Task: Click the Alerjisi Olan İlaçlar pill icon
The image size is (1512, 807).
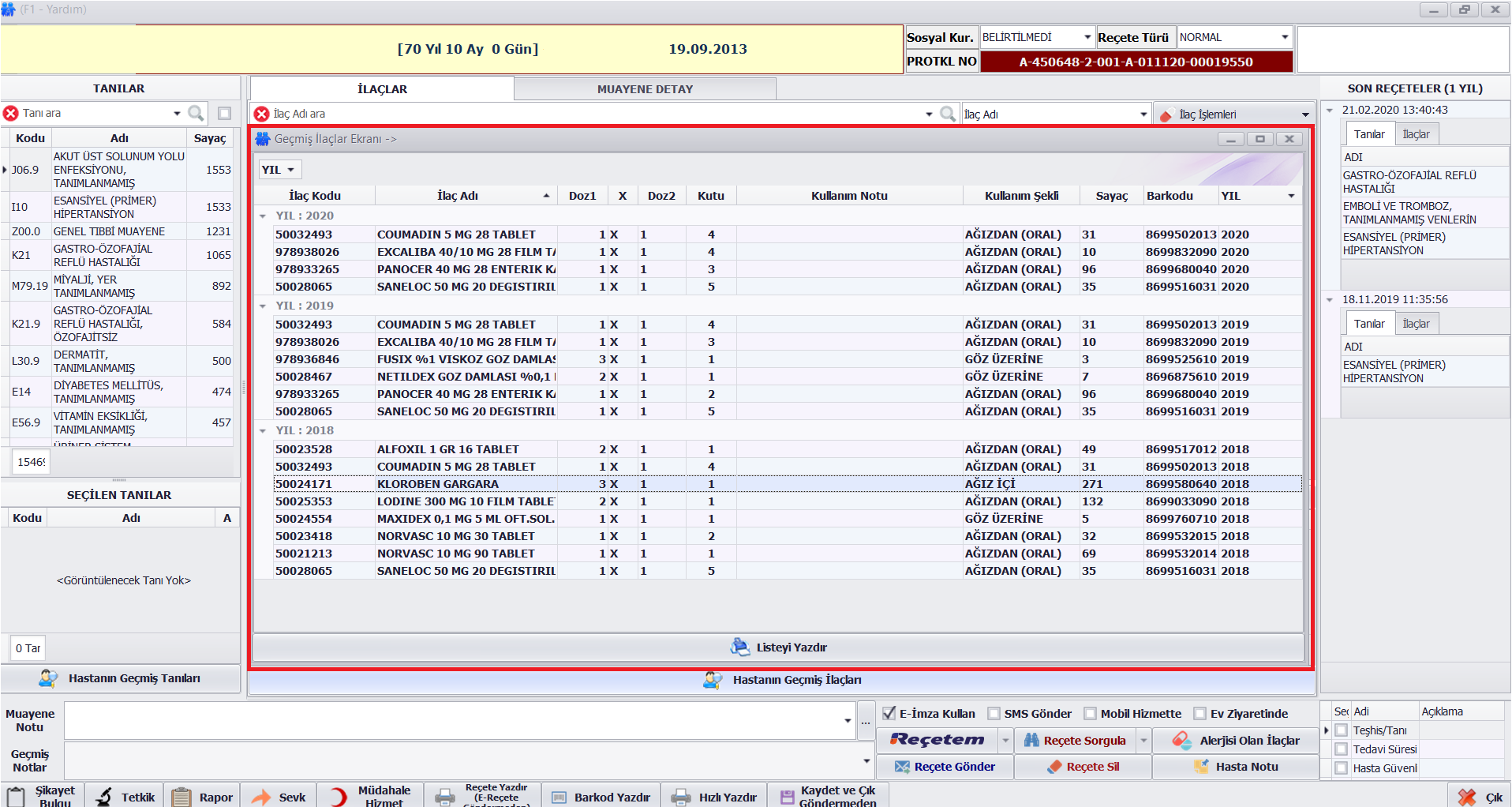Action: click(1181, 740)
